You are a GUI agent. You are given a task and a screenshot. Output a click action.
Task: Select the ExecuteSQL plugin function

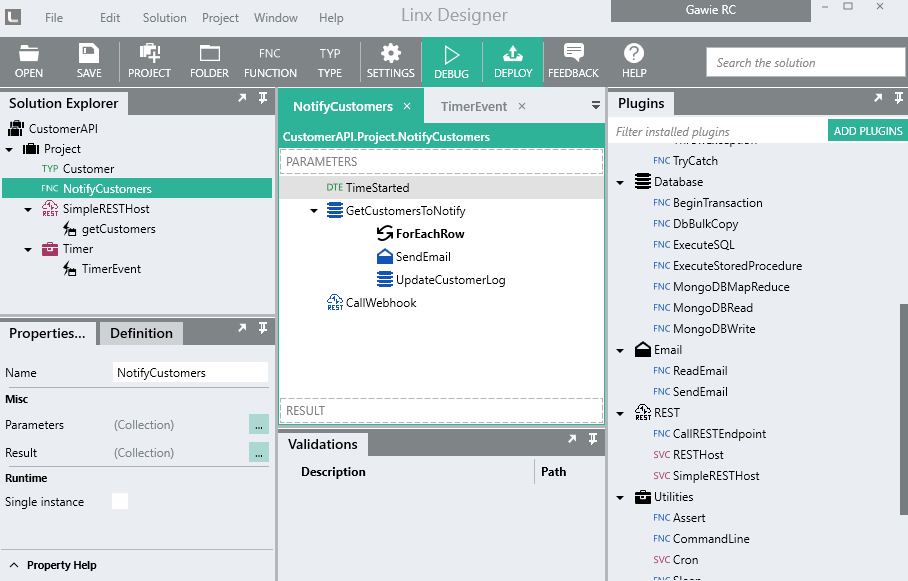694,245
